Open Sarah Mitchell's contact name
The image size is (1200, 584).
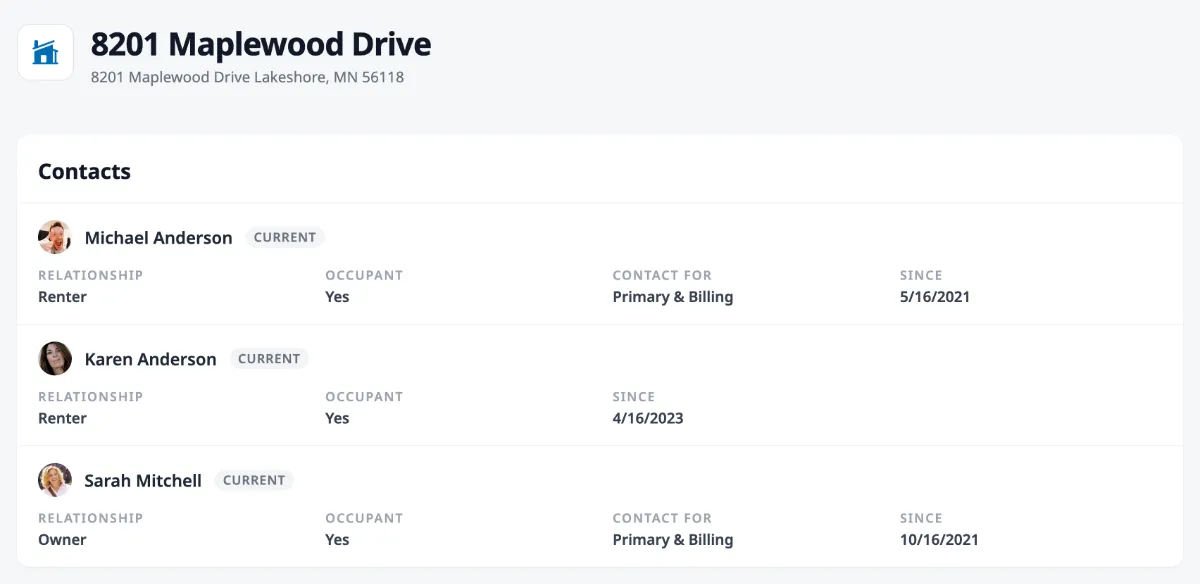(142, 480)
